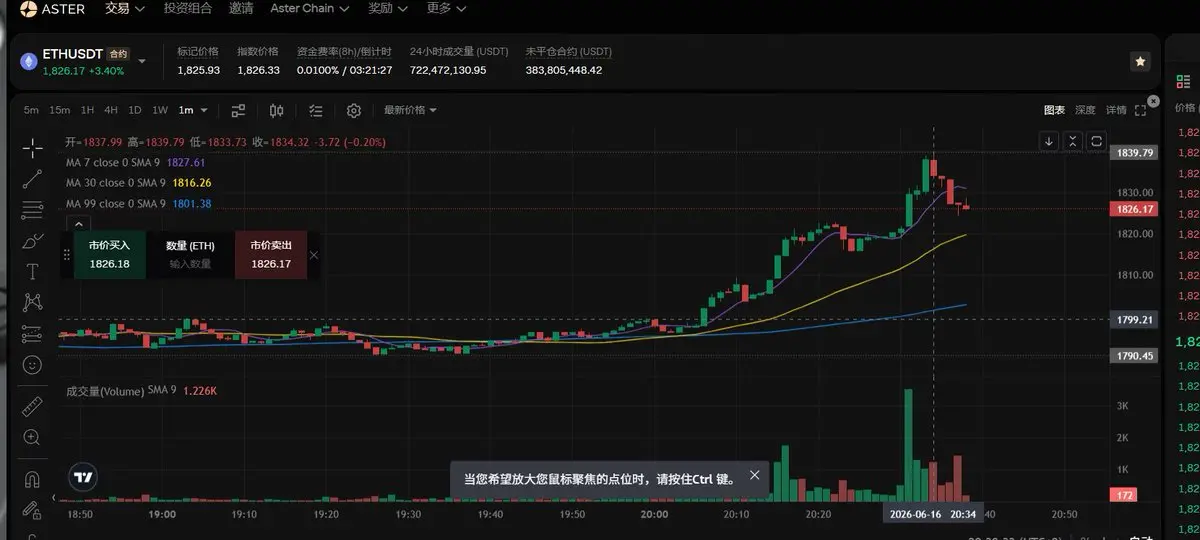Enter fullscreen chart mode icon
The width and height of the screenshot is (1200, 540).
[1140, 110]
